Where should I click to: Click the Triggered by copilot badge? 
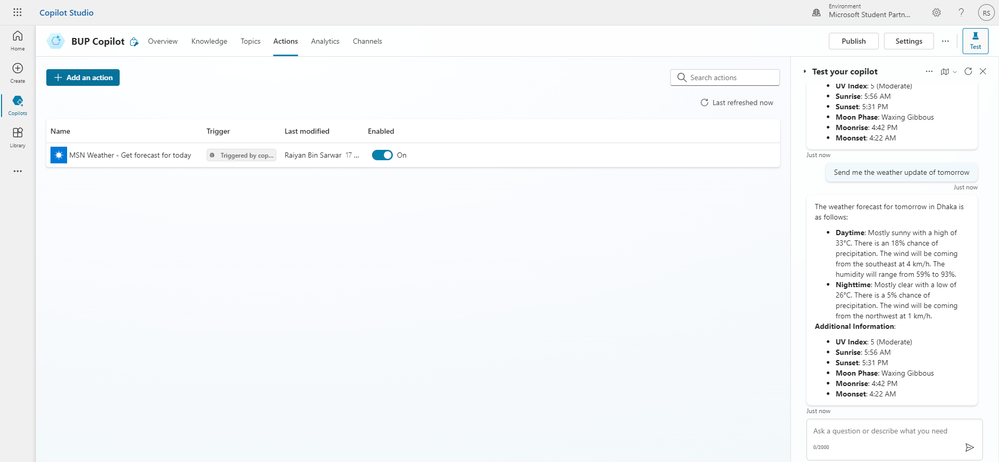(241, 155)
